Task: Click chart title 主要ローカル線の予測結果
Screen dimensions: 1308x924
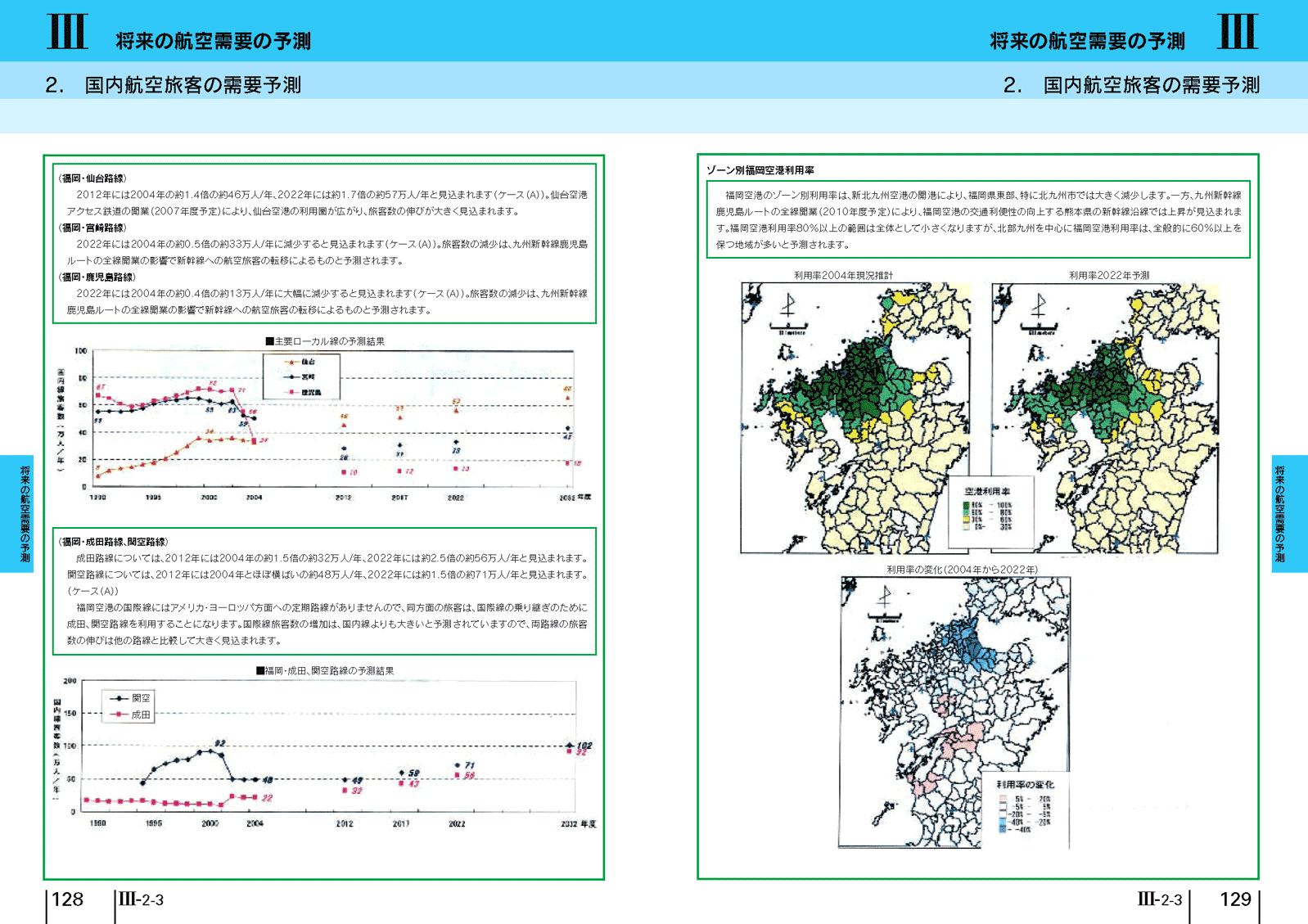Action: click(325, 341)
